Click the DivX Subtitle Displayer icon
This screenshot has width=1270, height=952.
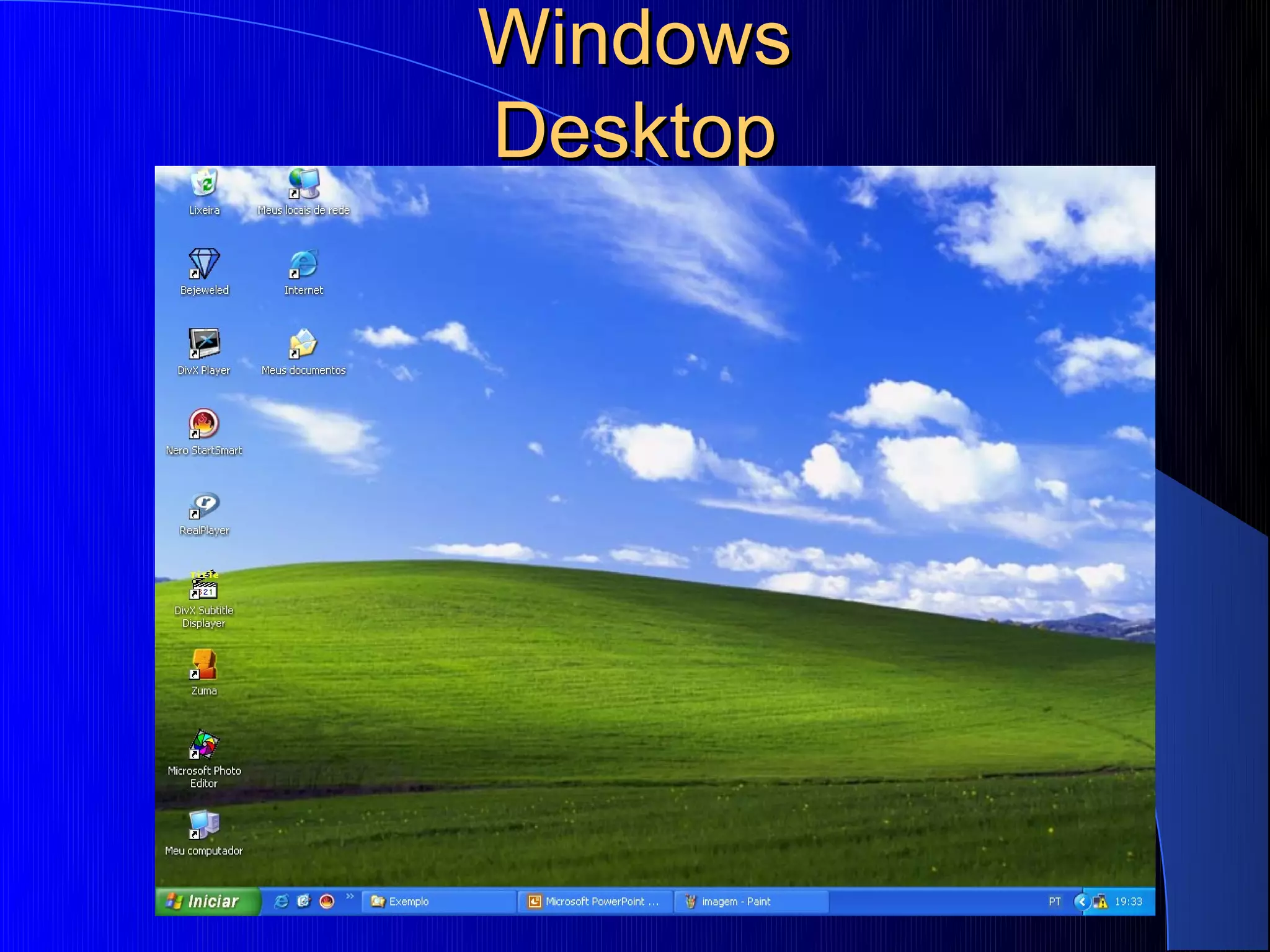204,584
